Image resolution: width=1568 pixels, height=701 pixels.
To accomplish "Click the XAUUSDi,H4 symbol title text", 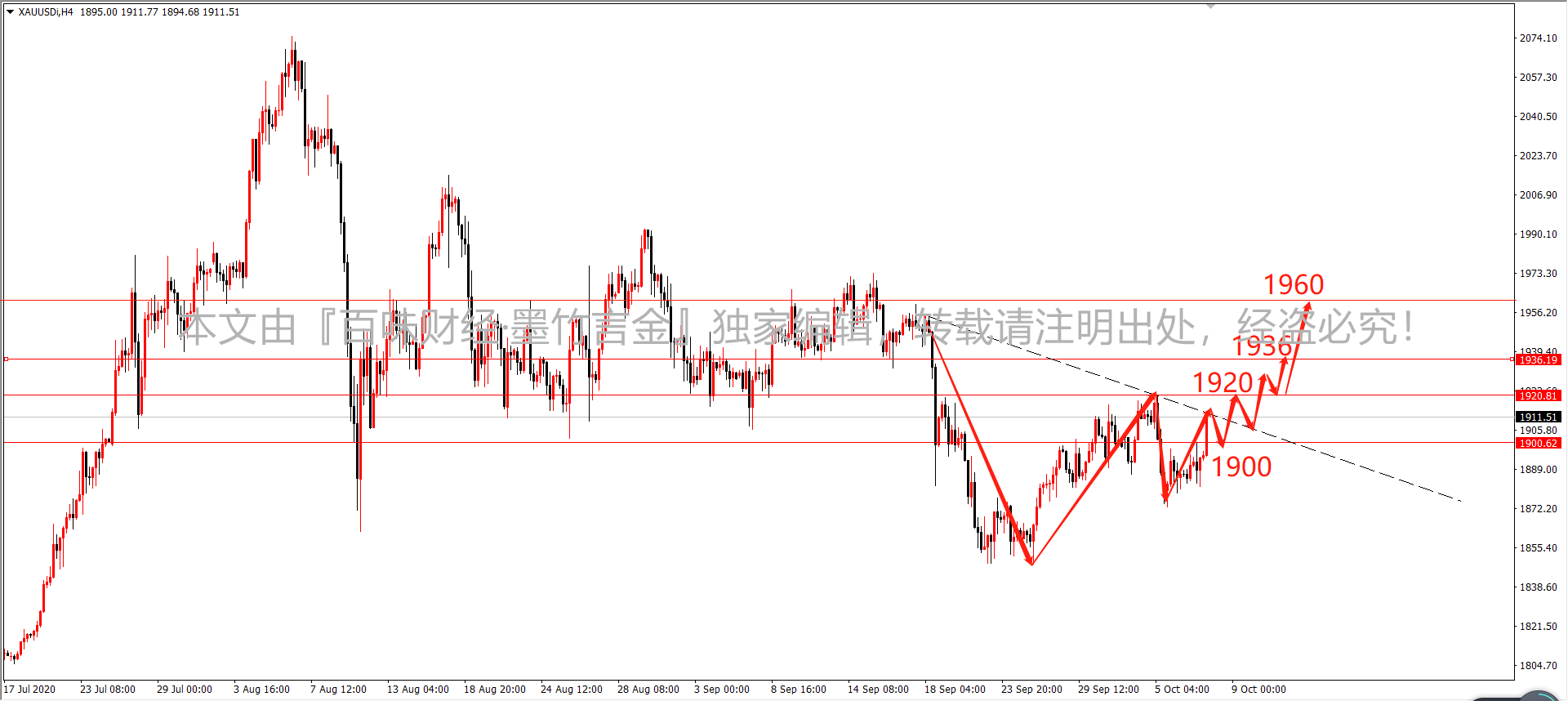I will 46,12.
